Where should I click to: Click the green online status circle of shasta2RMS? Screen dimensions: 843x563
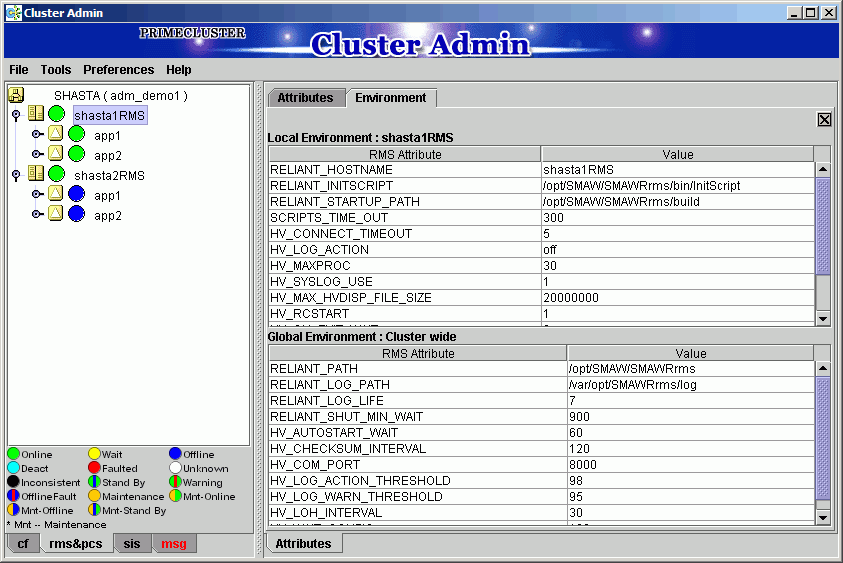pos(56,174)
